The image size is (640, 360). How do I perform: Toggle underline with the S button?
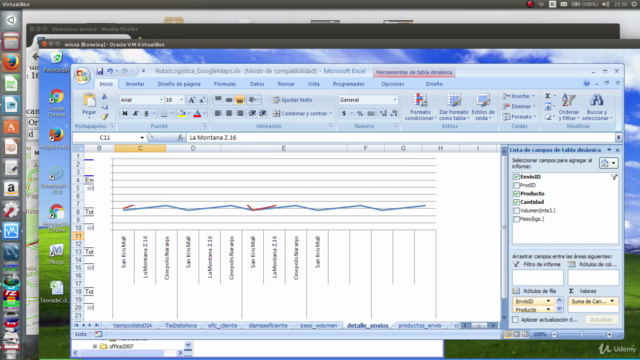(x=146, y=113)
